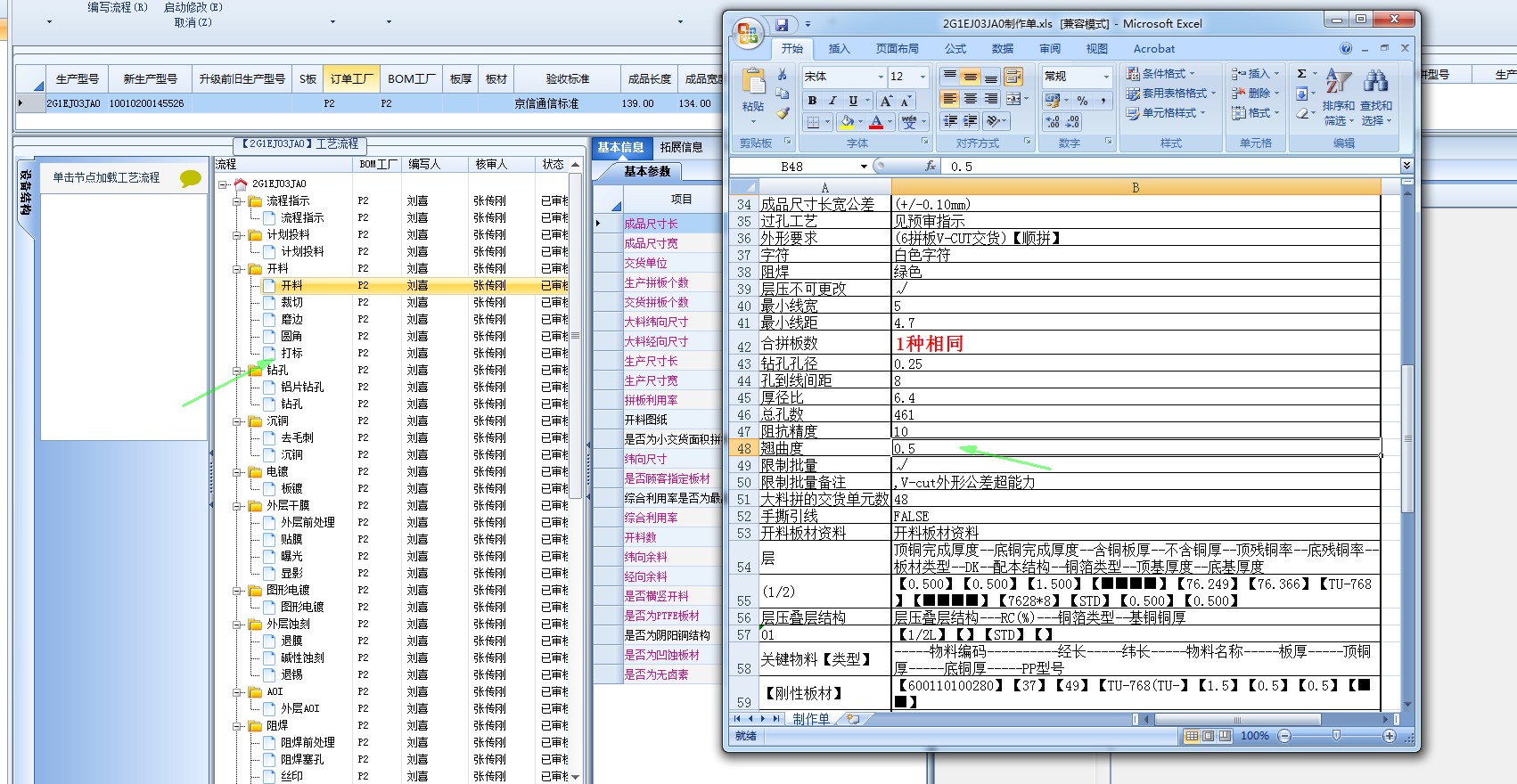Viewport: 1517px width, 784px height.
Task: Select the 铝片钻孔 node in process tree
Action: (x=302, y=388)
